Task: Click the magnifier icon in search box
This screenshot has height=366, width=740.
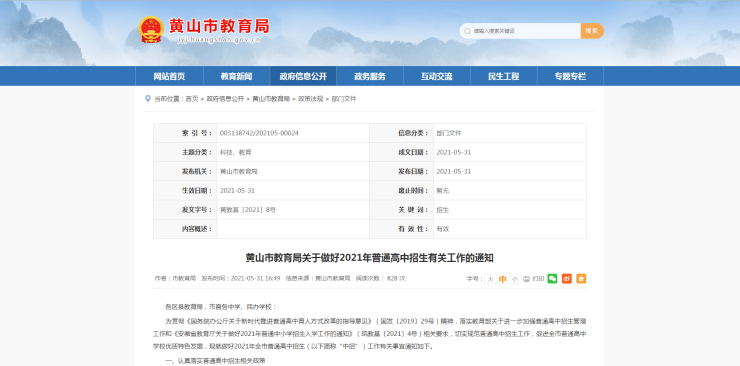Action: (468, 31)
